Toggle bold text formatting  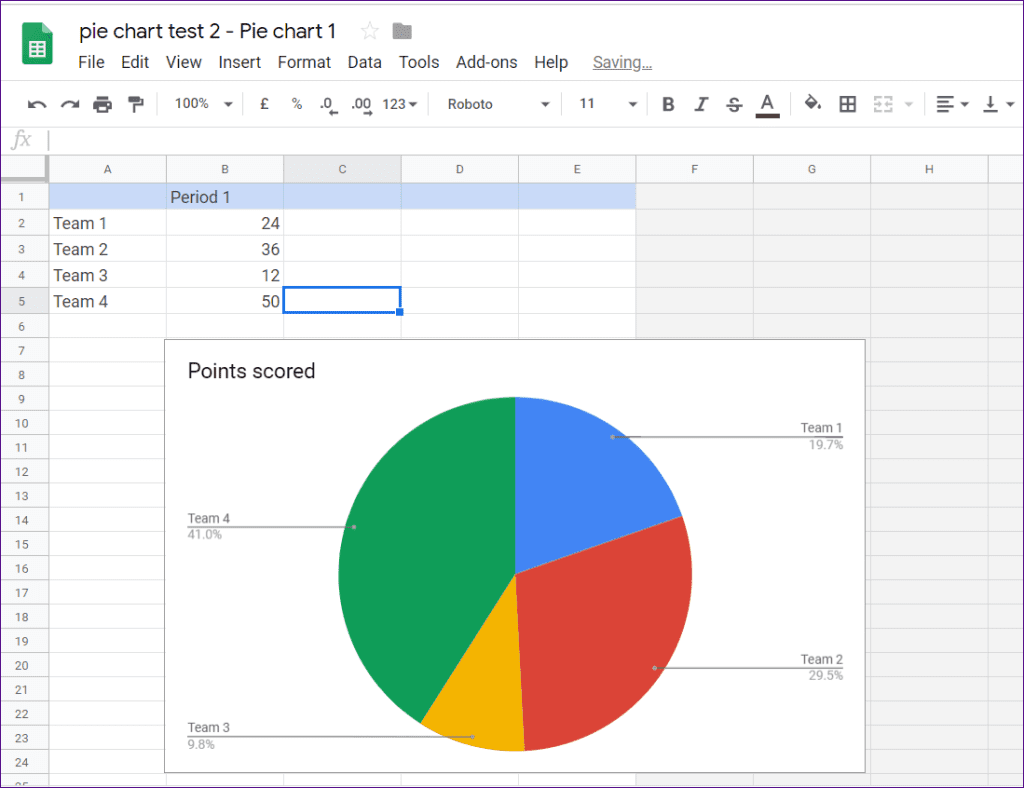(668, 104)
